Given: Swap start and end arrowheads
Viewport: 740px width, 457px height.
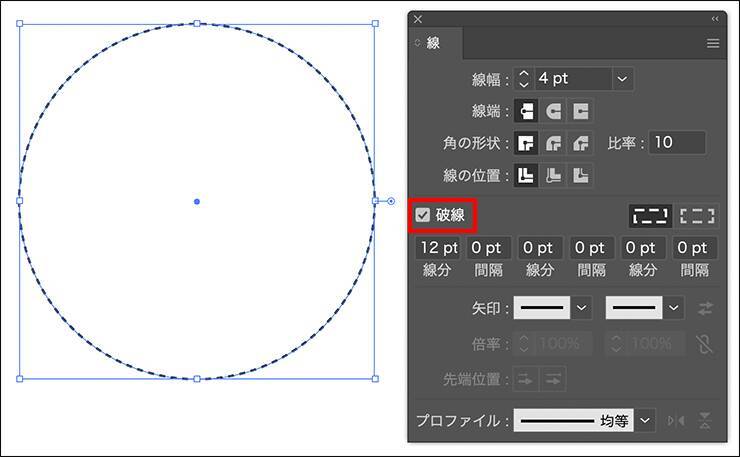Looking at the screenshot, I should click(706, 308).
